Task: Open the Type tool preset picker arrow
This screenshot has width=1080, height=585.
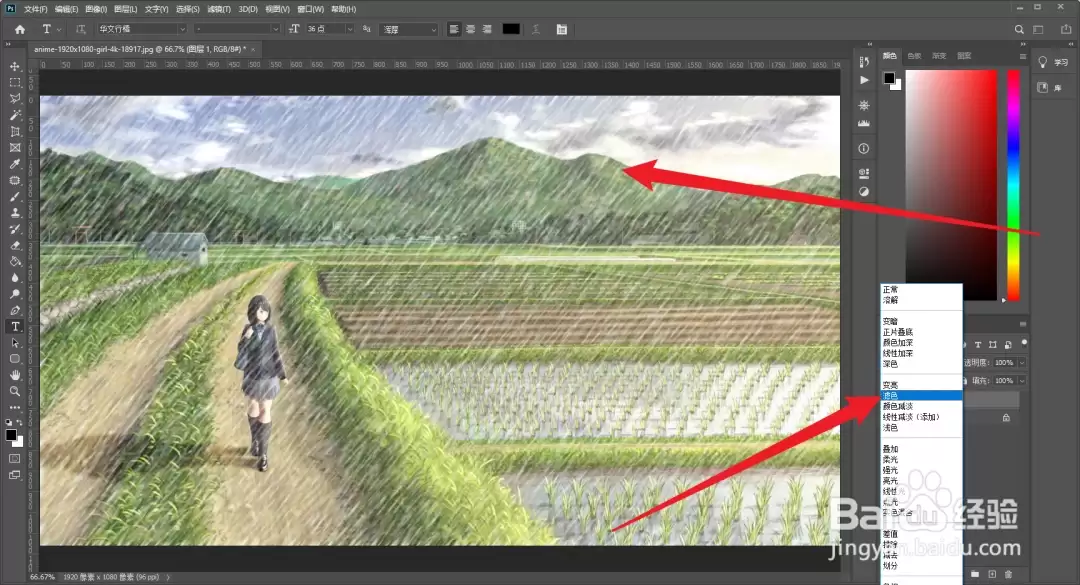Action: [59, 30]
